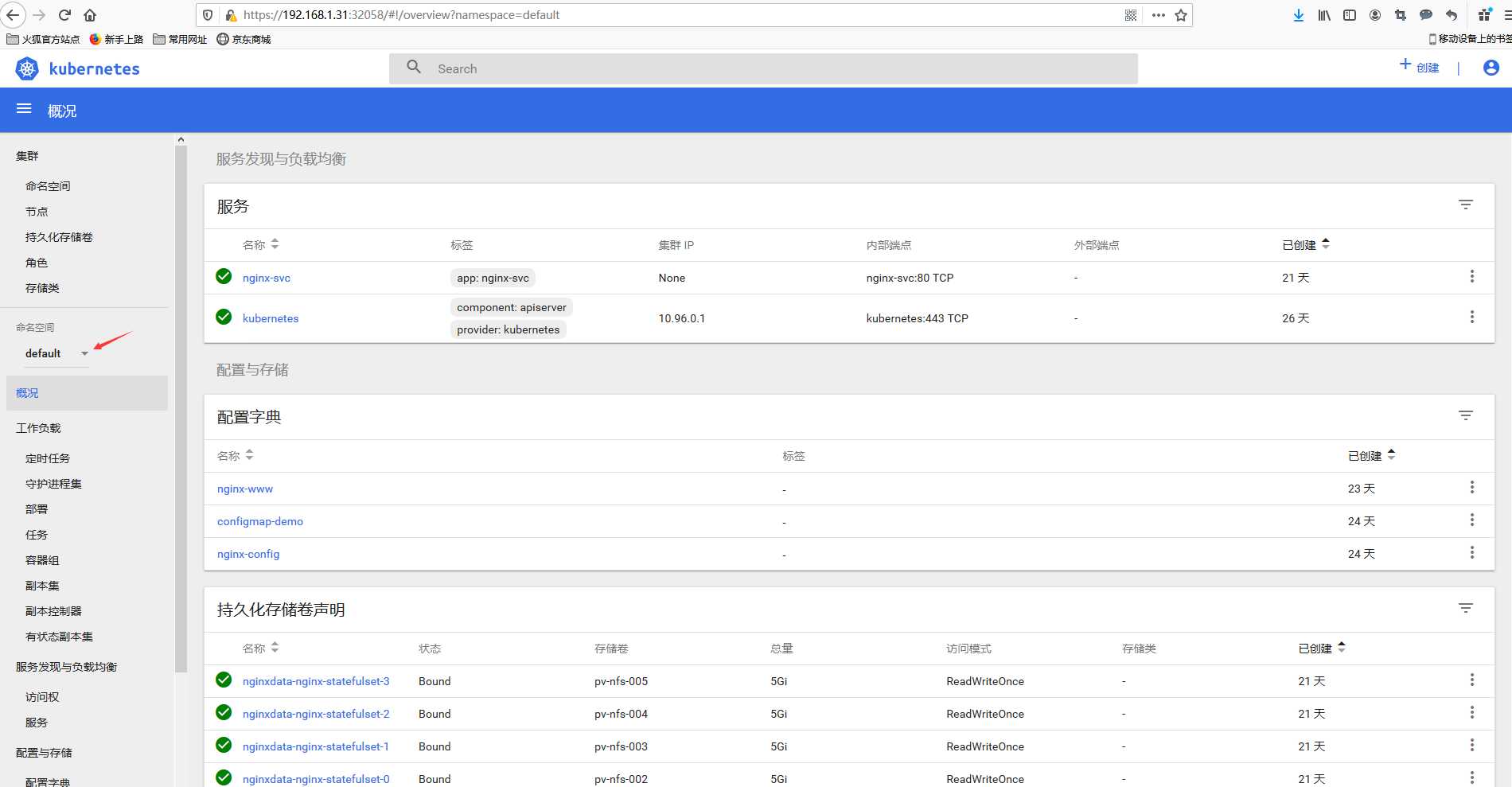Open 定时任务 in the sidebar
Image resolution: width=1512 pixels, height=787 pixels.
click(48, 458)
